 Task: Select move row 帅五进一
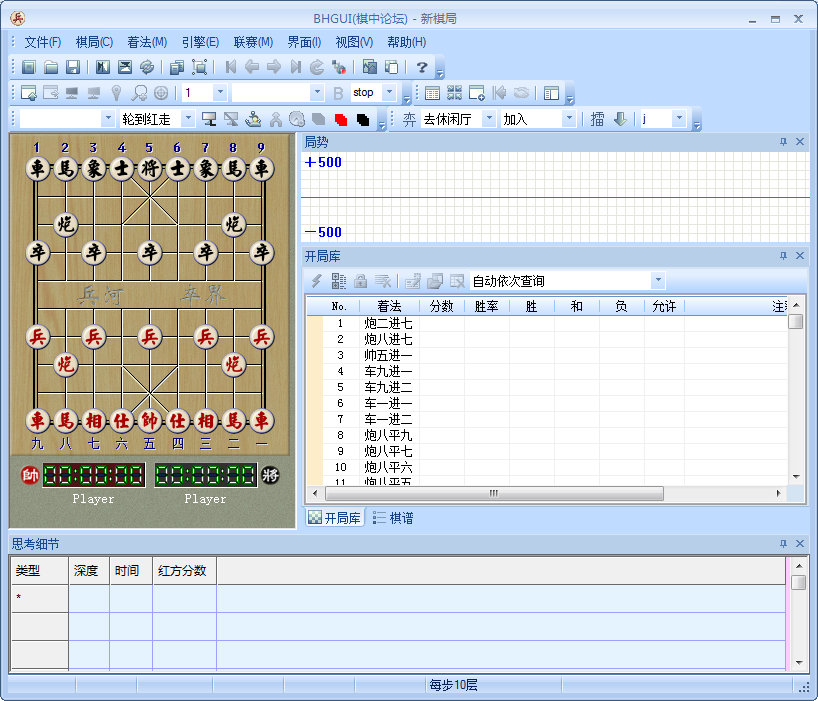tap(547, 355)
